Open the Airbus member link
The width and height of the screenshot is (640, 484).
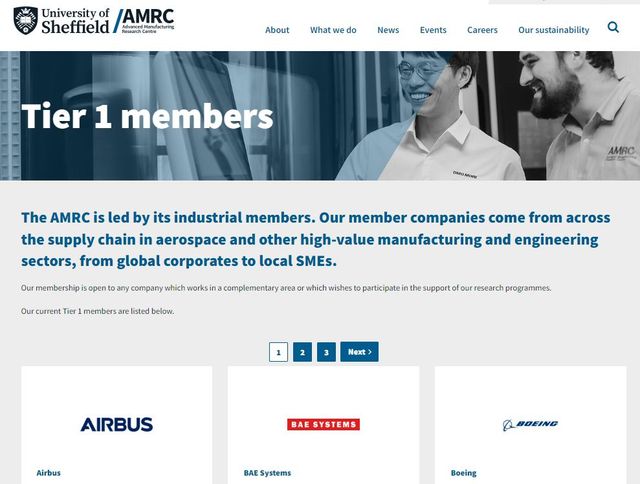click(49, 473)
